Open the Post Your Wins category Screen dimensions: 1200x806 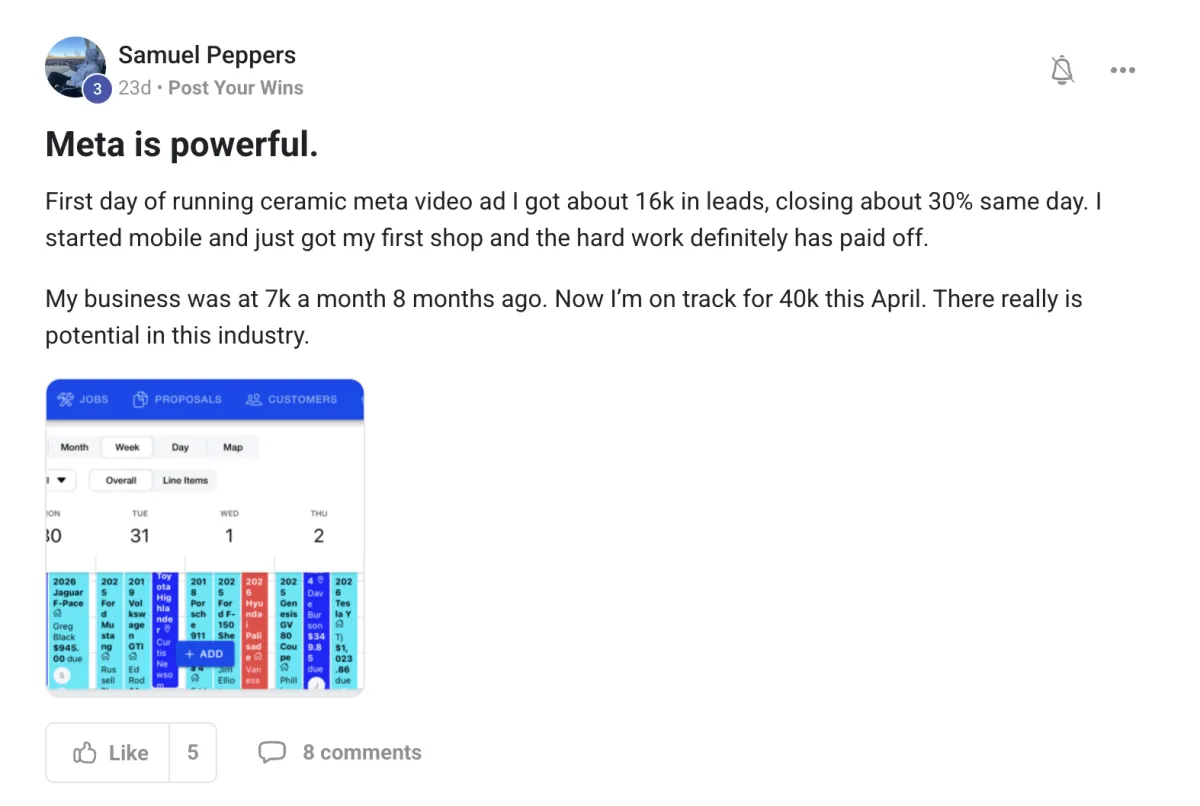(x=236, y=88)
